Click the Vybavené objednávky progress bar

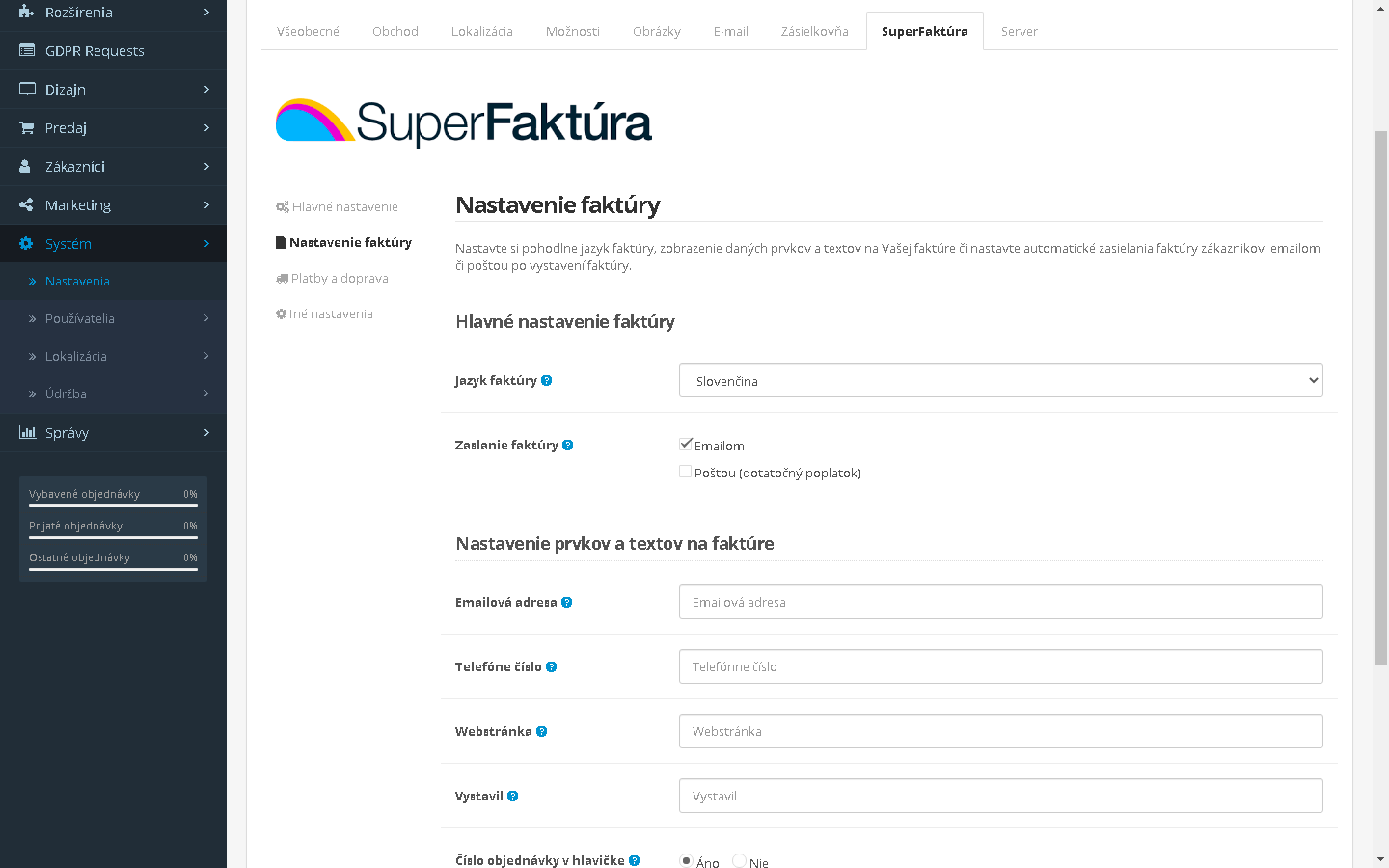(x=113, y=505)
